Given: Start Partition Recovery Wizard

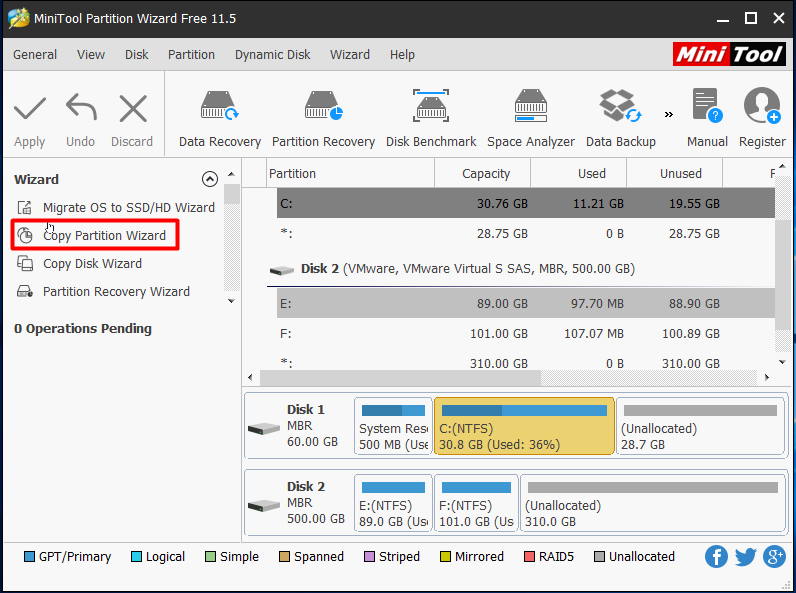Looking at the screenshot, I should coord(103,292).
